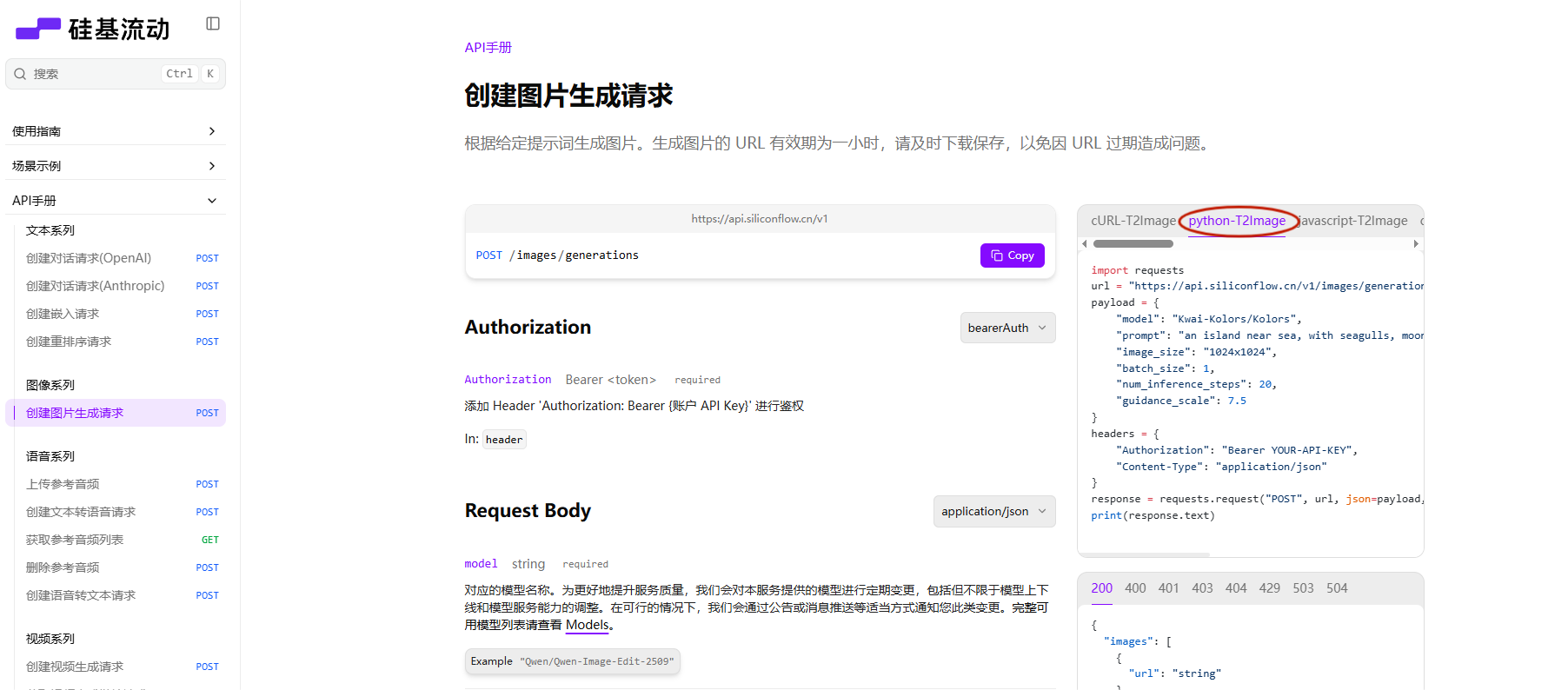
Task: Show the 404 response example
Action: [1236, 588]
